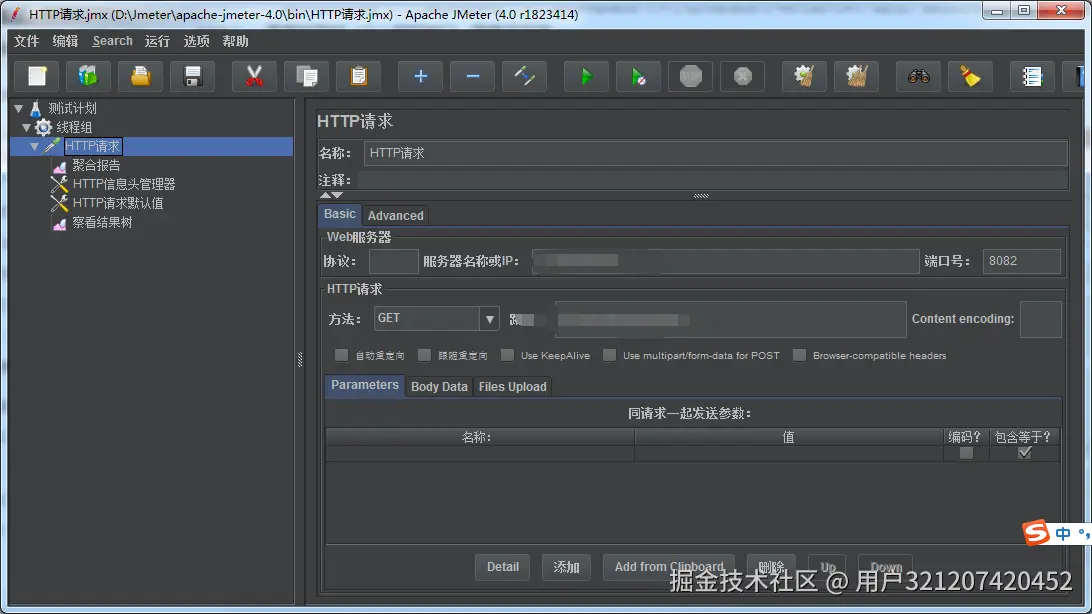
Task: Select HTTP请求默认值 in tree
Action: tap(118, 203)
